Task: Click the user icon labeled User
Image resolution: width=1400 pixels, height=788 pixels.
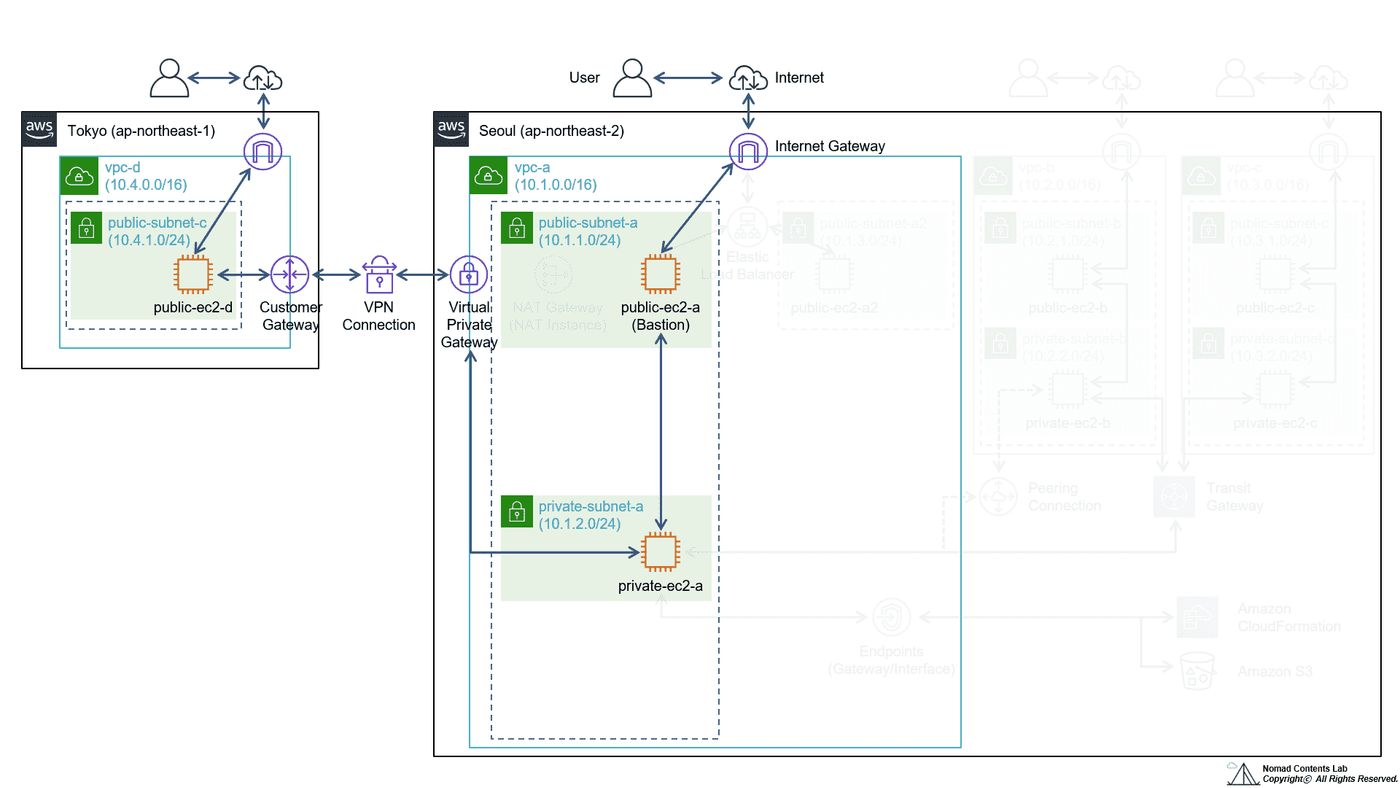Action: [632, 78]
